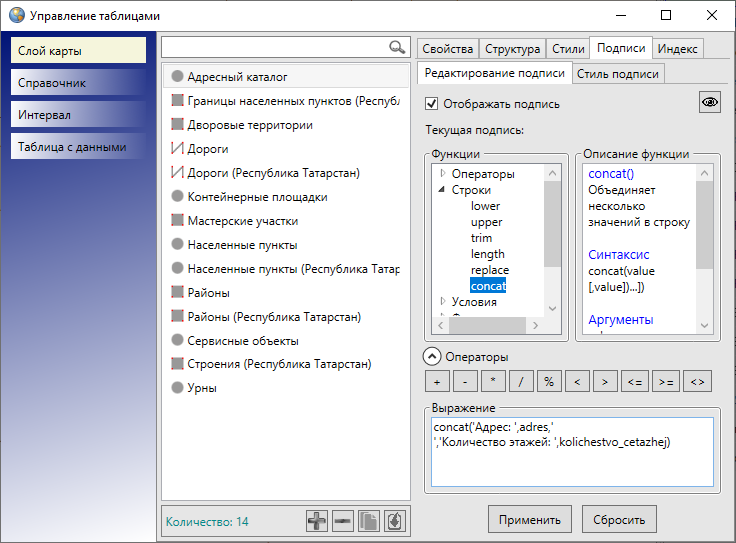Expand the Операторы tree node
The width and height of the screenshot is (736, 543).
click(443, 174)
